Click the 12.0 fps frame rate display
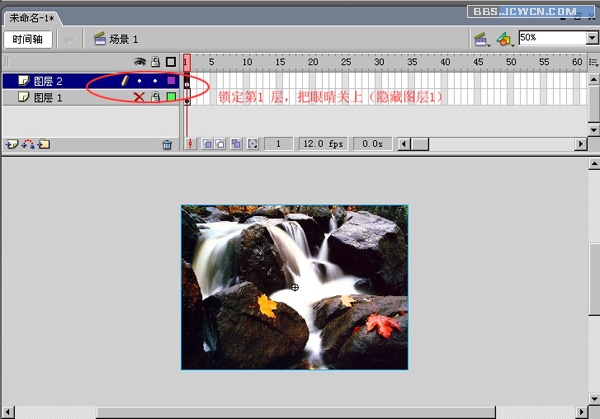 pos(323,144)
